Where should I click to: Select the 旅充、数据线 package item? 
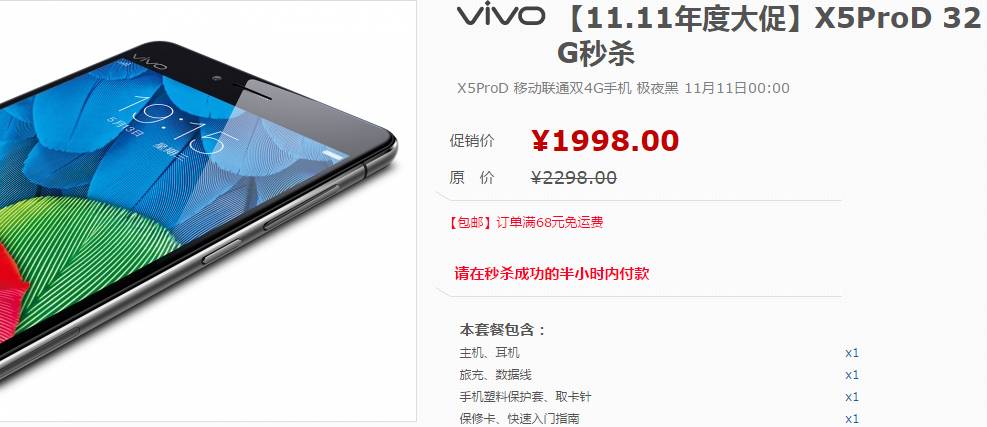coord(495,375)
